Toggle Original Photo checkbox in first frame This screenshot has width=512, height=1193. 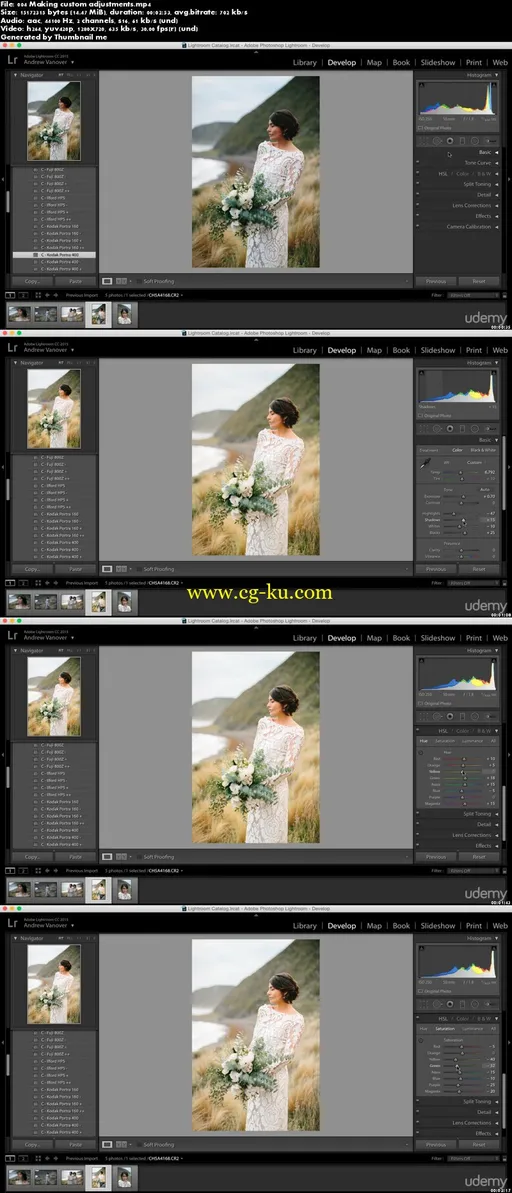[420, 128]
